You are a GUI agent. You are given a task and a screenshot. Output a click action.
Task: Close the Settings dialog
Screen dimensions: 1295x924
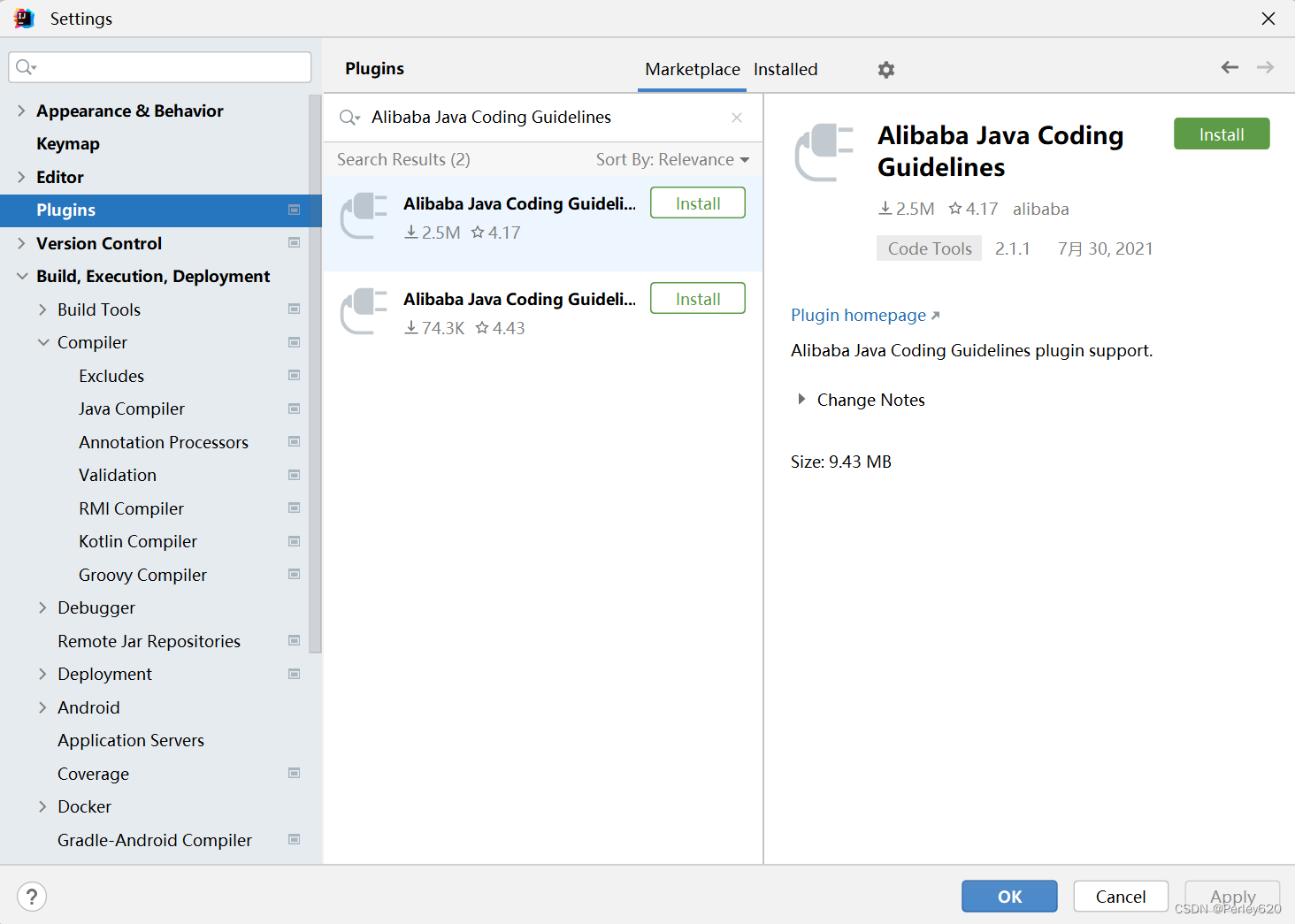[x=1268, y=19]
